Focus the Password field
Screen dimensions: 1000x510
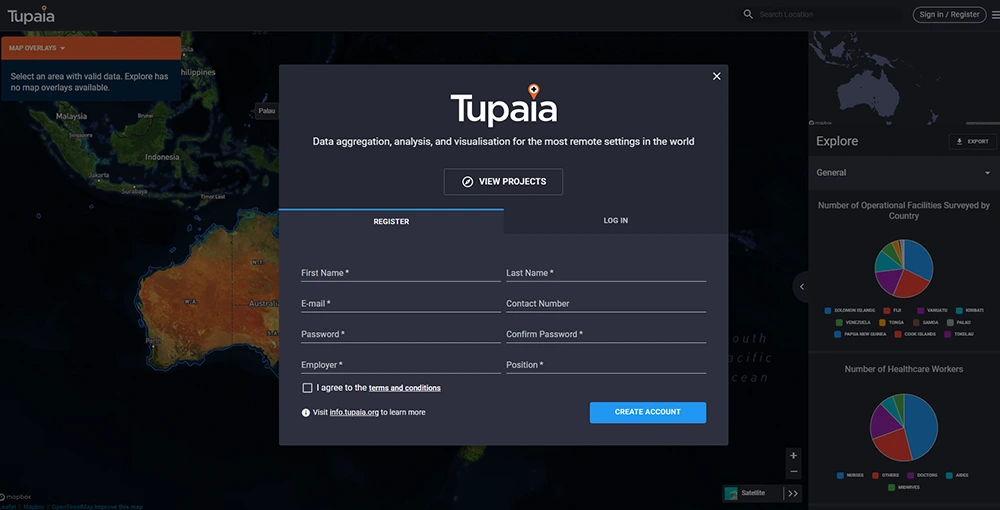pos(401,334)
